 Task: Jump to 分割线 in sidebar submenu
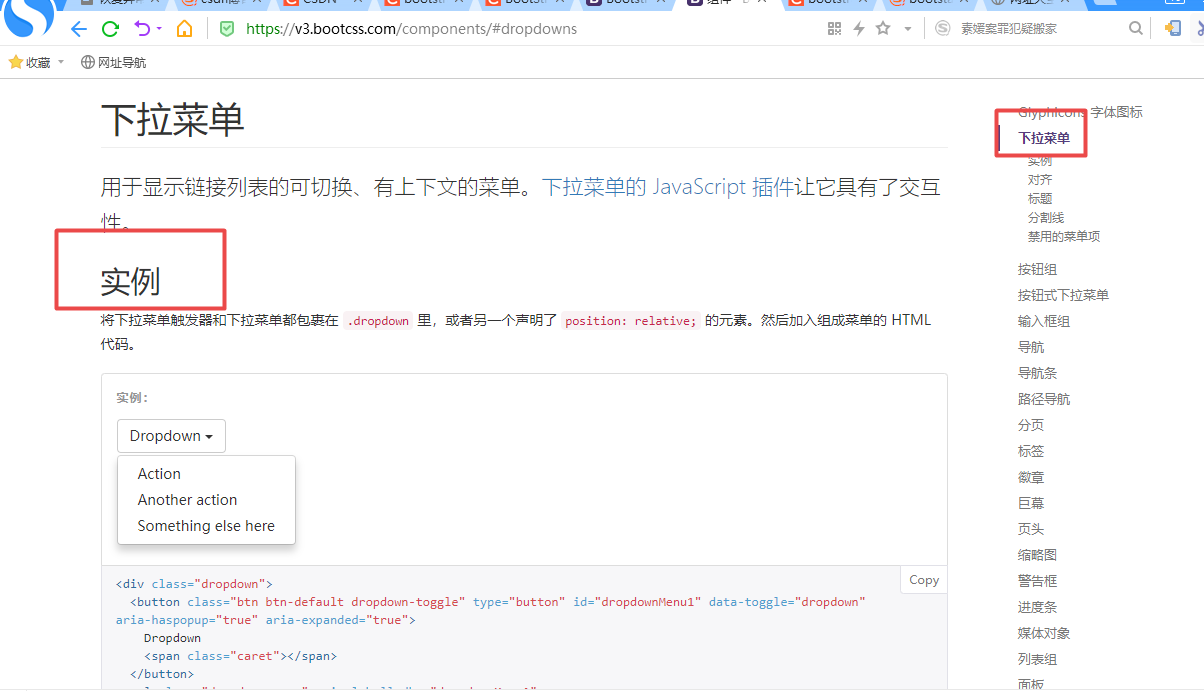tap(1046, 218)
